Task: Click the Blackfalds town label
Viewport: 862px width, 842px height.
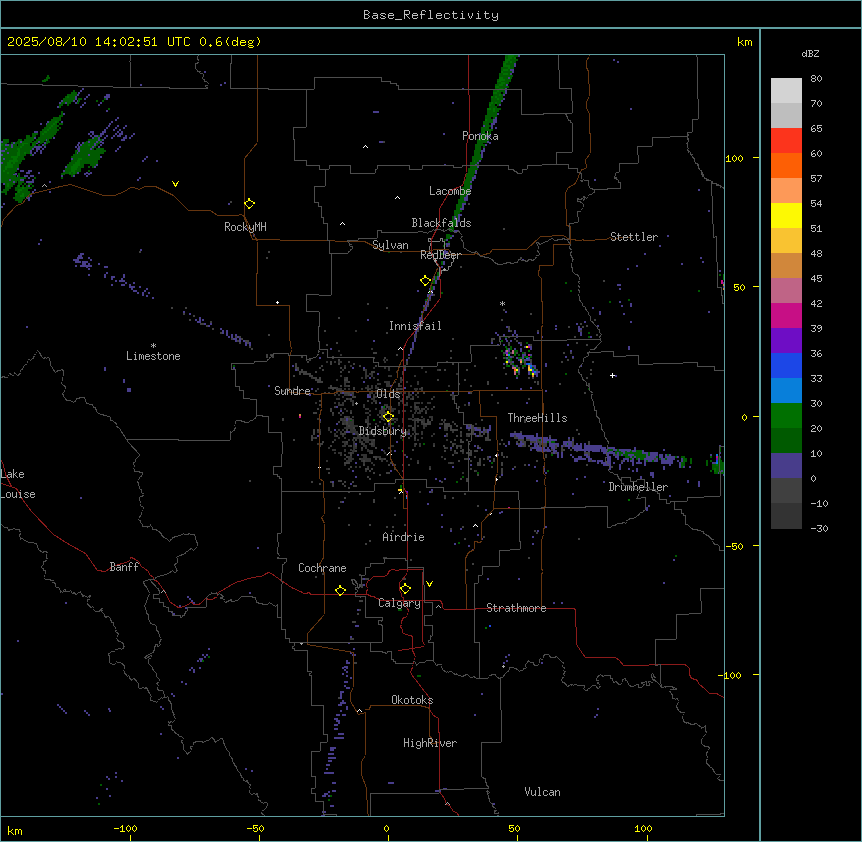Action: 441,223
